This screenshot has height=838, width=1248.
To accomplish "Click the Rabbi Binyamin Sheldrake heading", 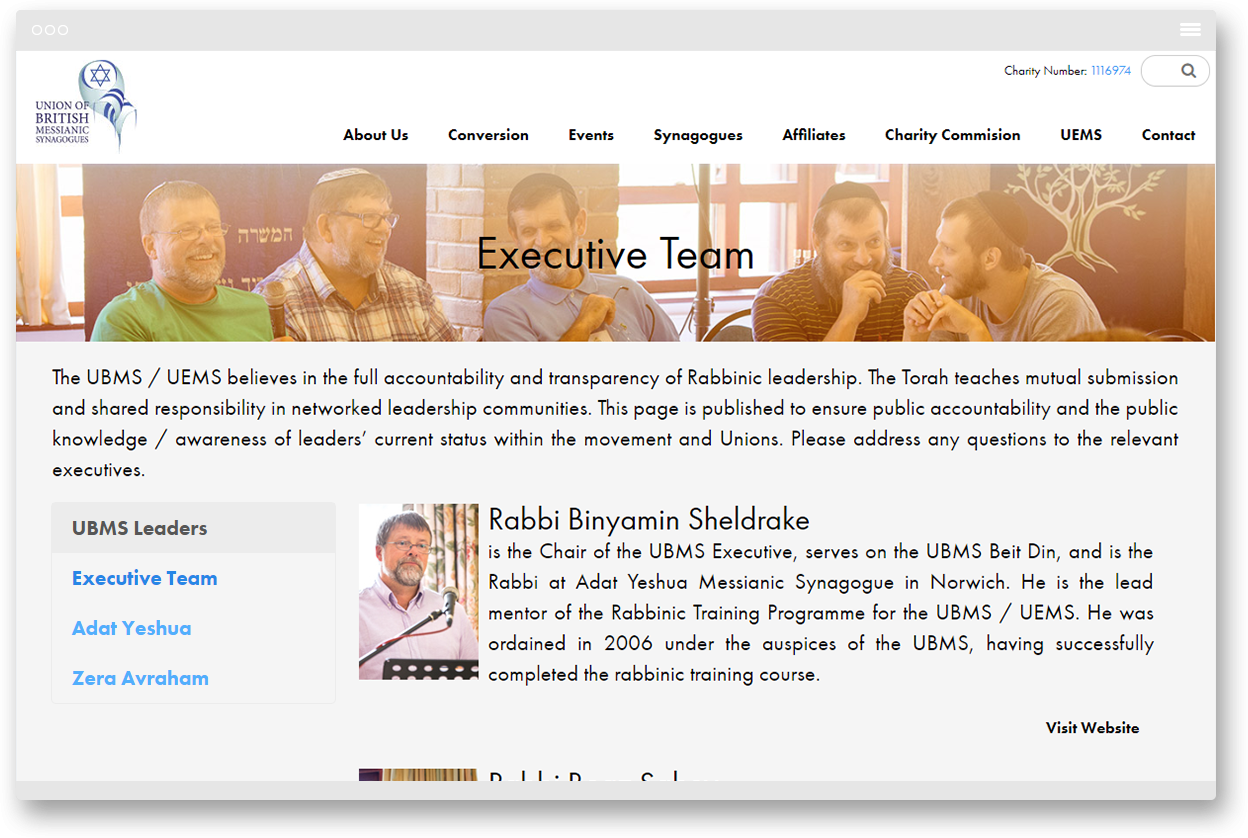I will [x=648, y=520].
